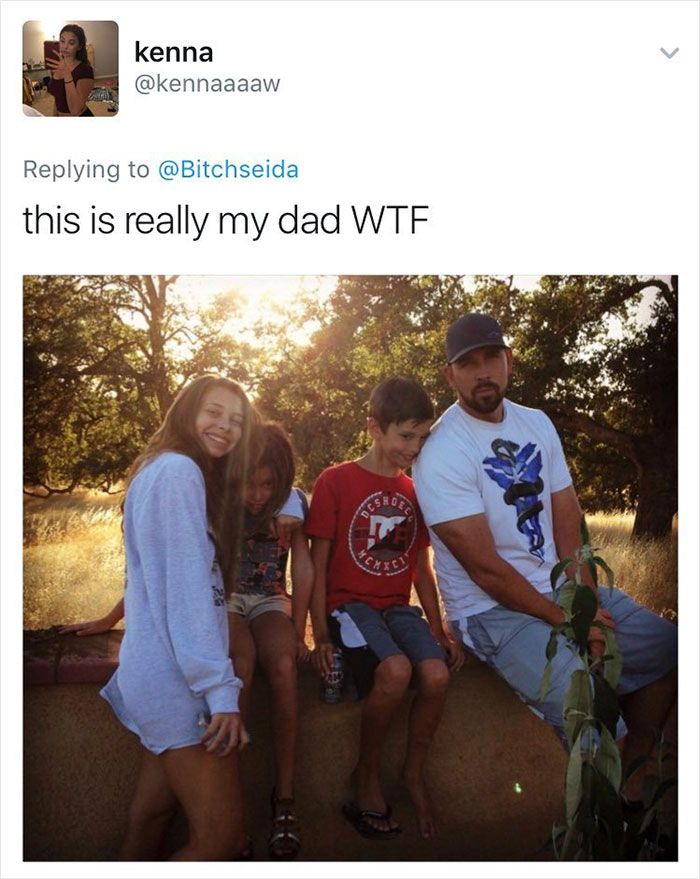The height and width of the screenshot is (879, 700).
Task: Click the boy's red shirt logo in the photo
Action: (381, 534)
